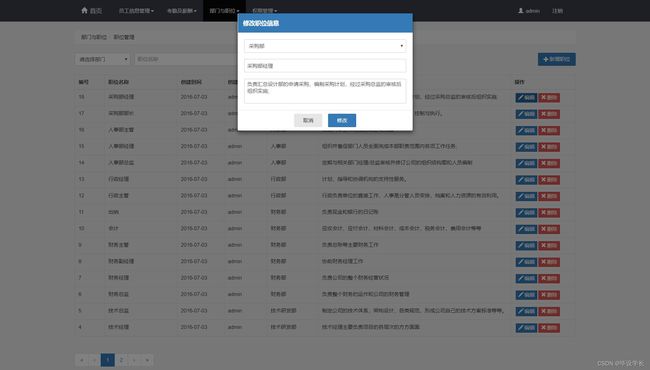Click the admin creator cell in row 12

235,195
